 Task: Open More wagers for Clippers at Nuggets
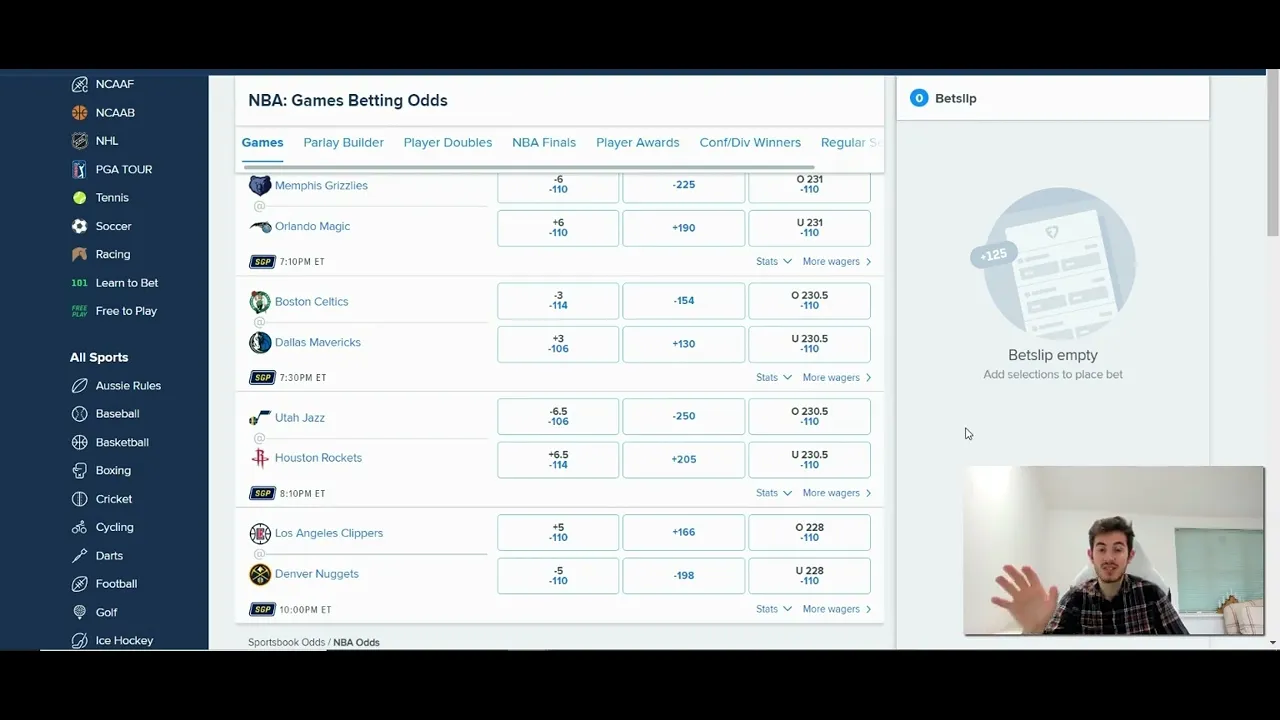click(x=836, y=609)
